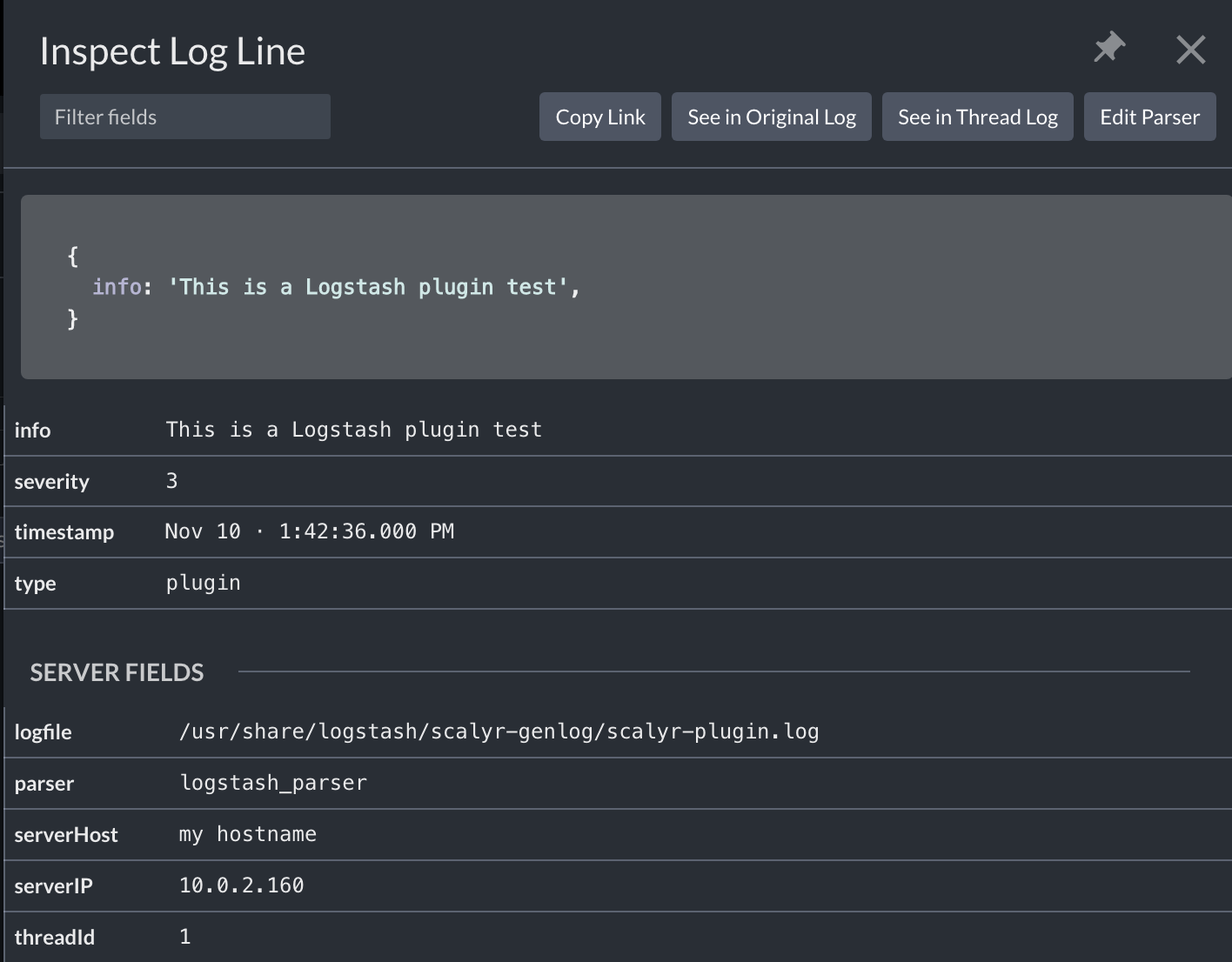This screenshot has height=962, width=1232.
Task: Click the logstash_parser value
Action: (273, 783)
